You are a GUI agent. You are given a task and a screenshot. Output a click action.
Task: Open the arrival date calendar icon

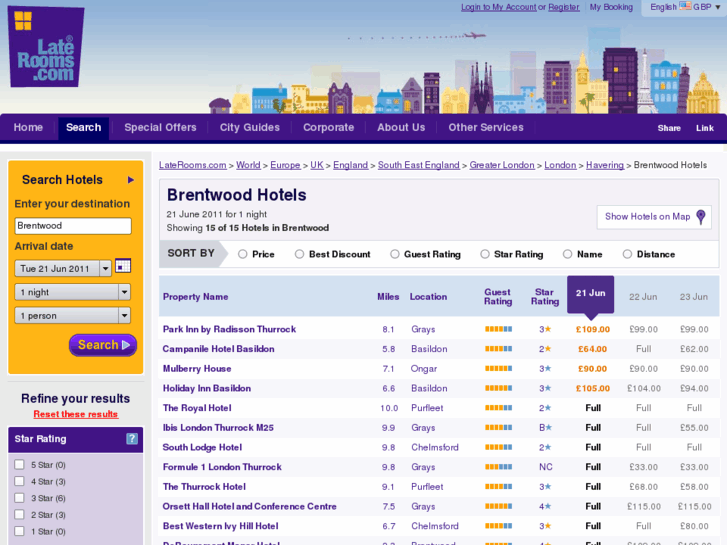coord(123,266)
